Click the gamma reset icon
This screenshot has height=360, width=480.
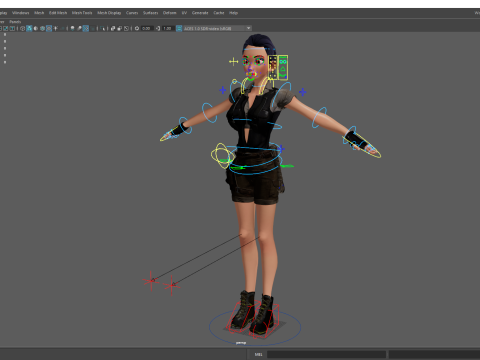click(x=158, y=28)
